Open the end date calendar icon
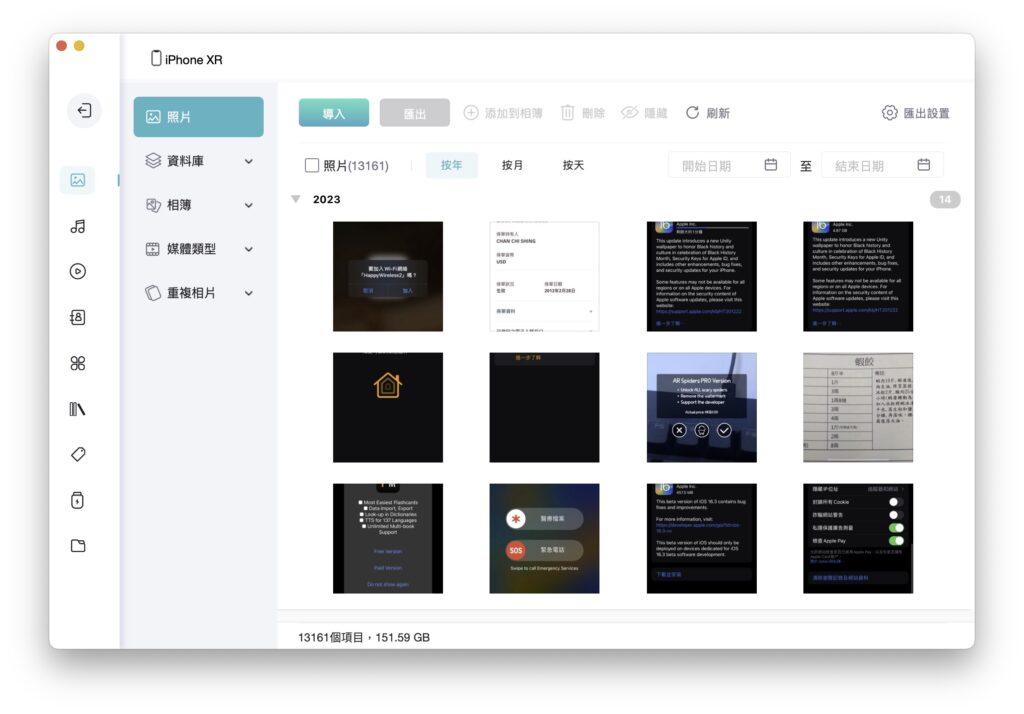This screenshot has height=714, width=1024. 923,165
